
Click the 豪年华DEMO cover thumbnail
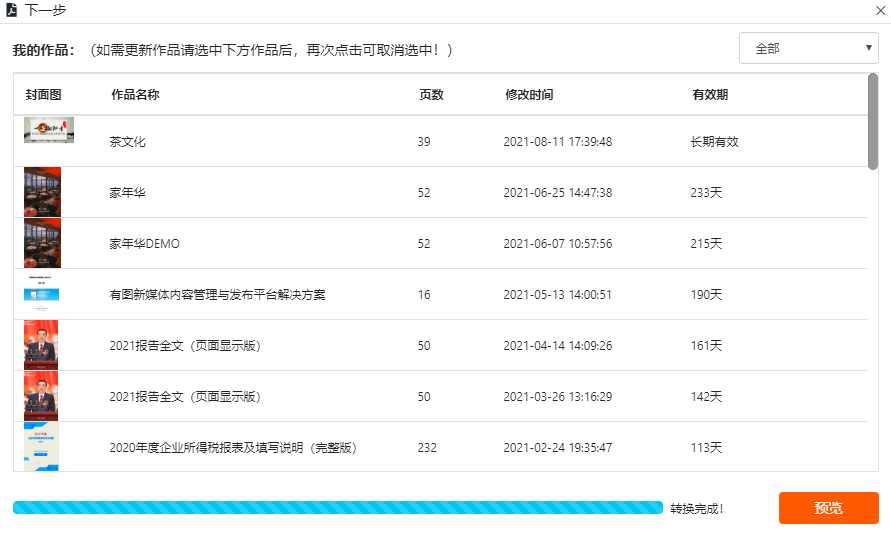click(x=42, y=243)
